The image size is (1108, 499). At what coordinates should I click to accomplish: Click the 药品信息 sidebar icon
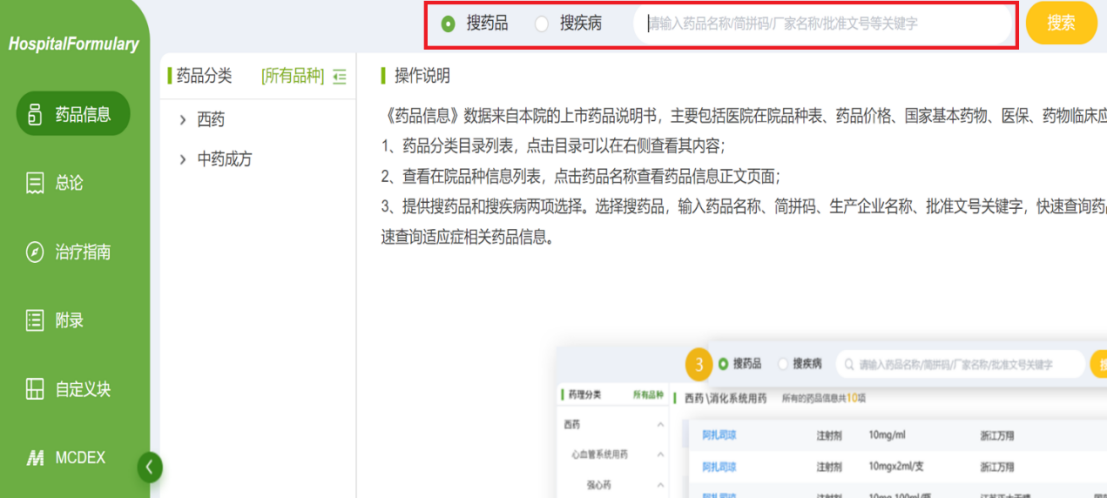[x=36, y=114]
